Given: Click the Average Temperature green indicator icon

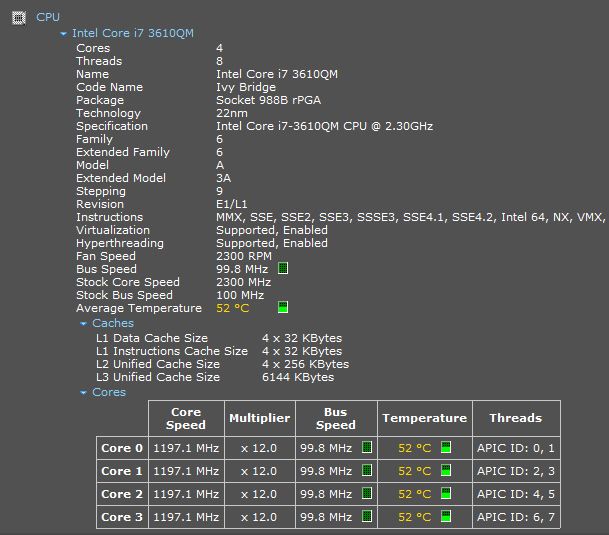Looking at the screenshot, I should pos(283,308).
